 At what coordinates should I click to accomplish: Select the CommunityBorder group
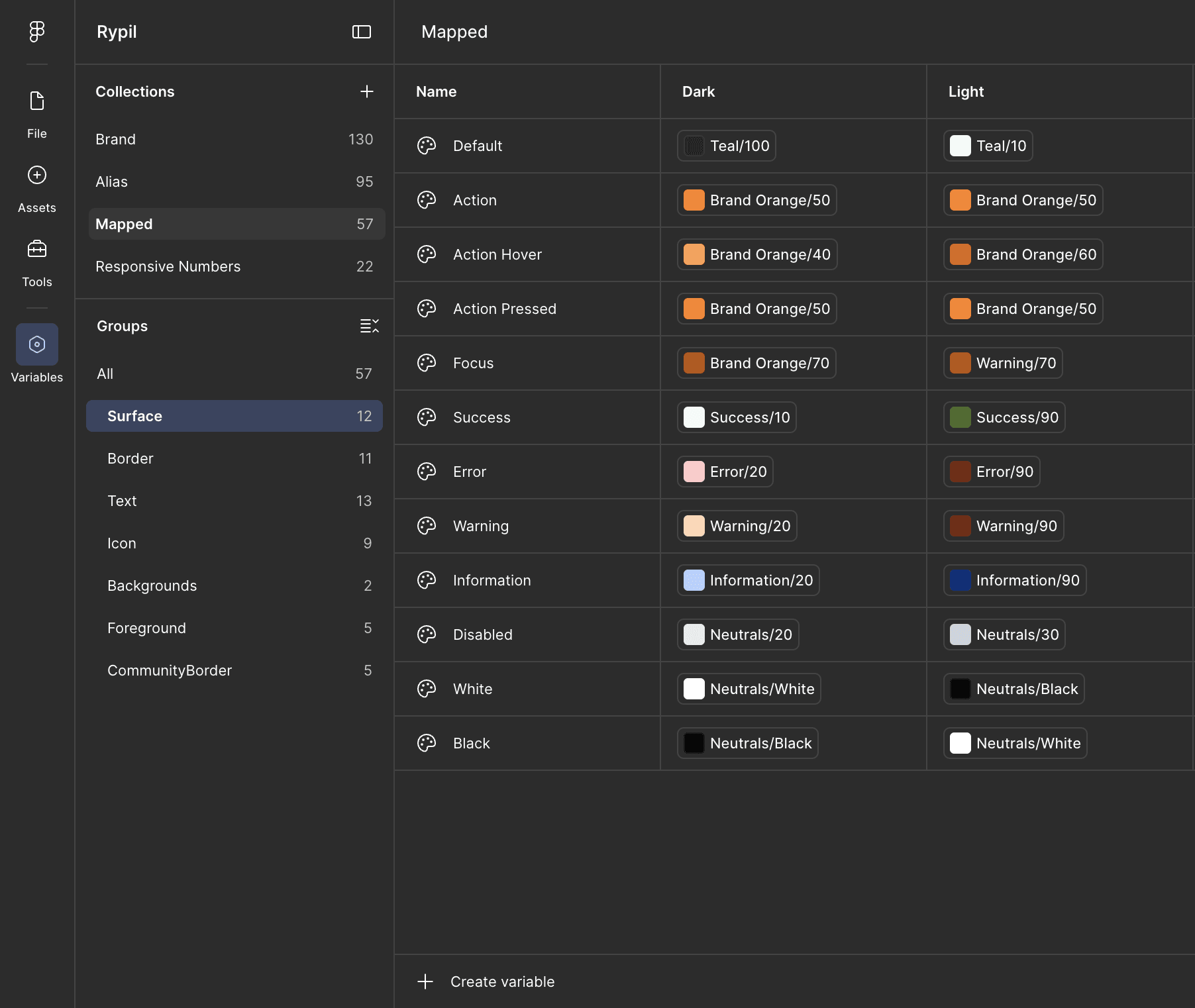[x=234, y=670]
